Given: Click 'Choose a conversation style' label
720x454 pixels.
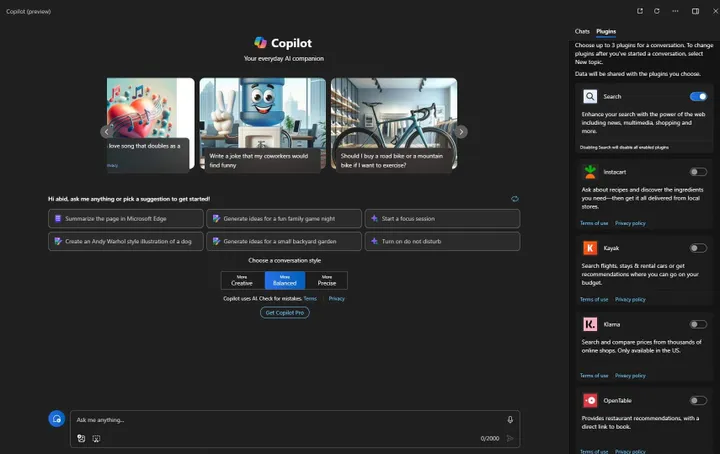Looking at the screenshot, I should 284,260.
